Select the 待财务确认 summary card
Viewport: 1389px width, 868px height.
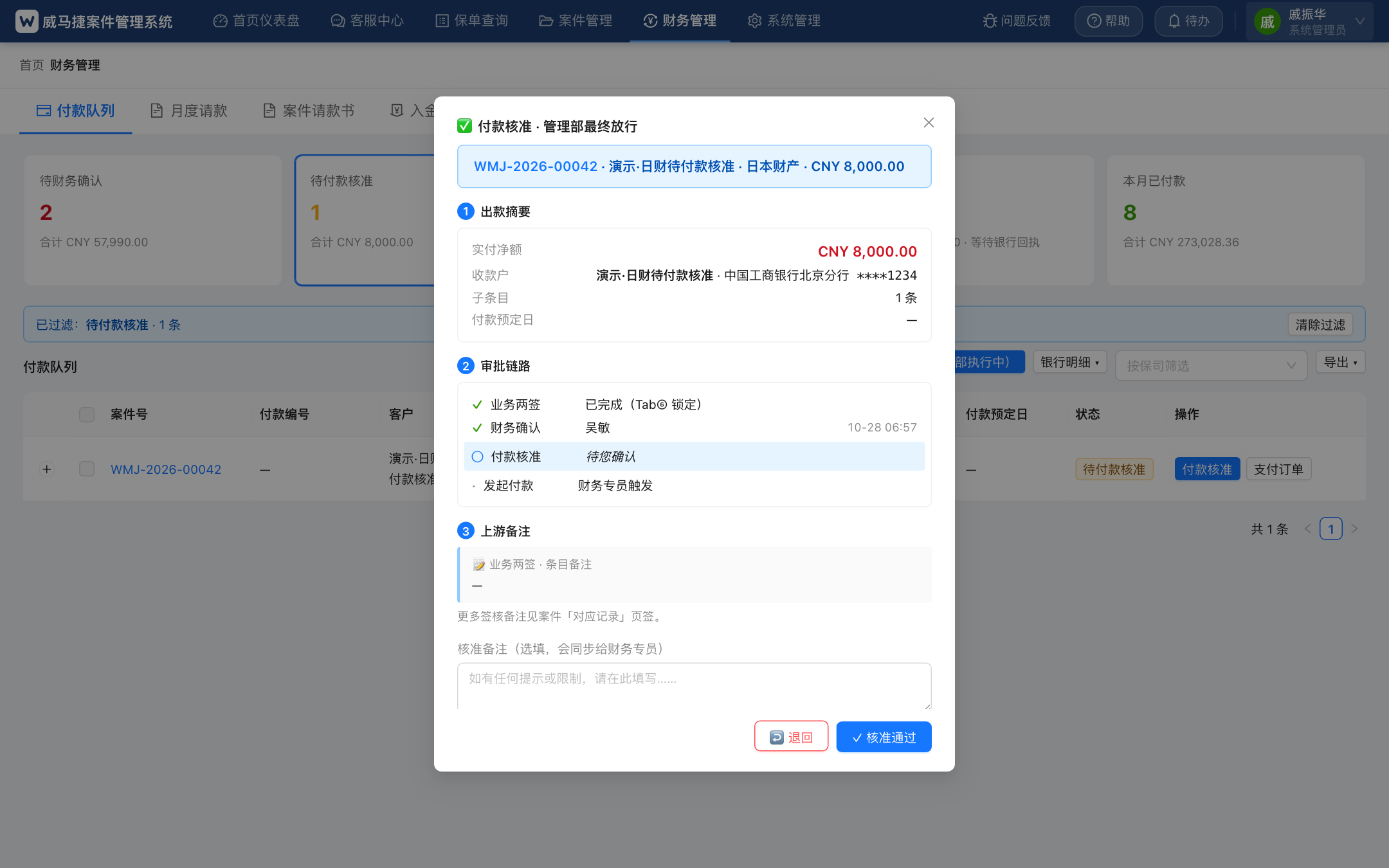[153, 220]
